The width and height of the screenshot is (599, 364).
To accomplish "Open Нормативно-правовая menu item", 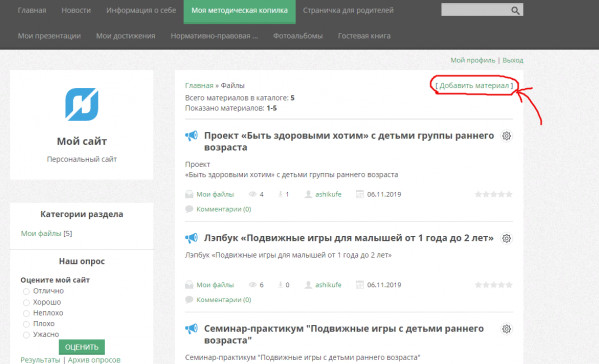I will [x=214, y=36].
